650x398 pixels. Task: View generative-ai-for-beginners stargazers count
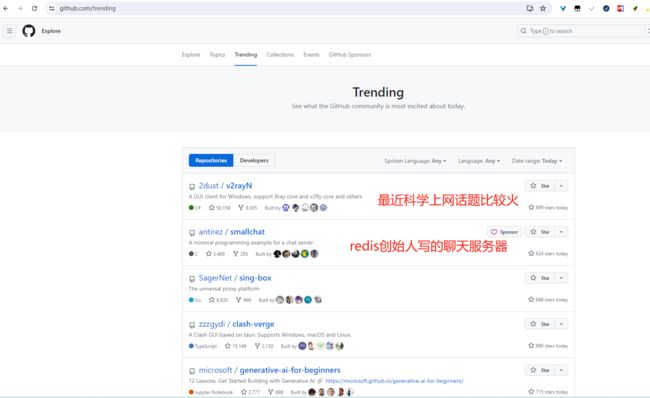250,392
